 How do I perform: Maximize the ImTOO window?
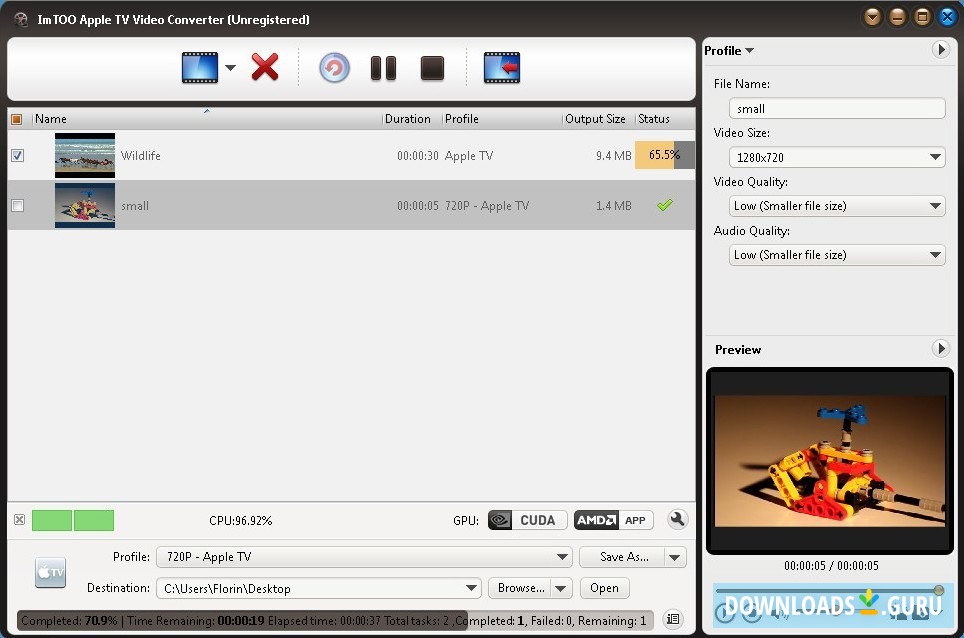(922, 17)
